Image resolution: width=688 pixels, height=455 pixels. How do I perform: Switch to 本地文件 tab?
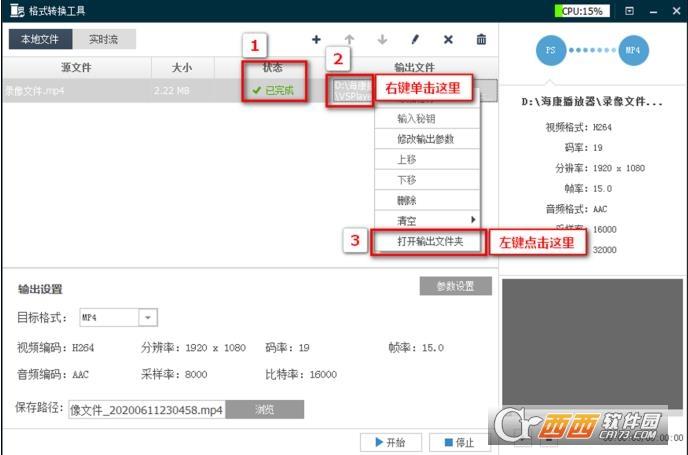[x=40, y=39]
